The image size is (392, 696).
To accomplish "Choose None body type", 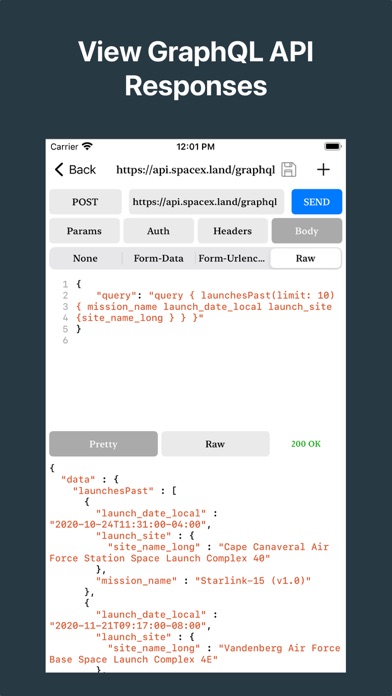I will [85, 258].
